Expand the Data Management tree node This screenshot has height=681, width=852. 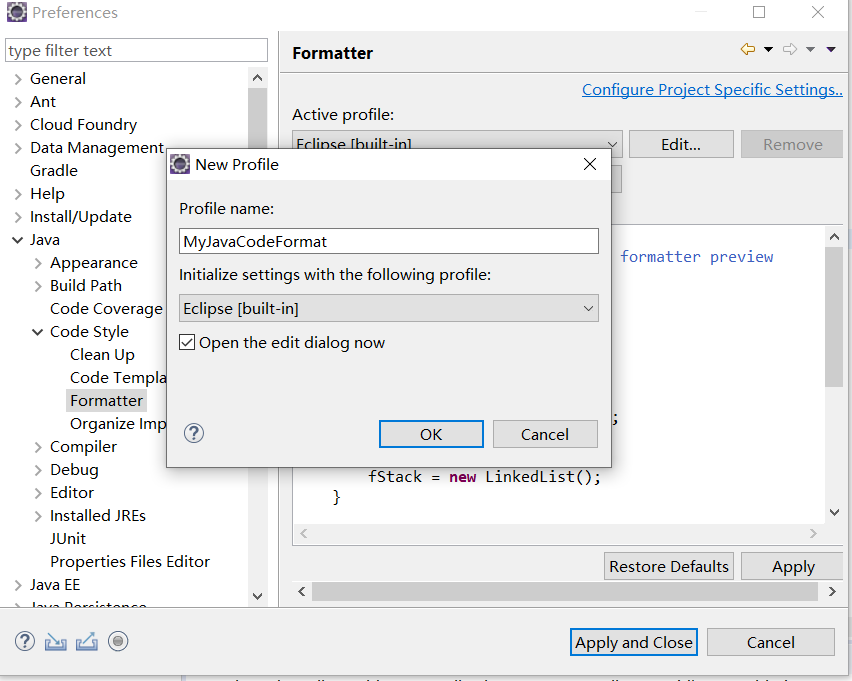18,148
